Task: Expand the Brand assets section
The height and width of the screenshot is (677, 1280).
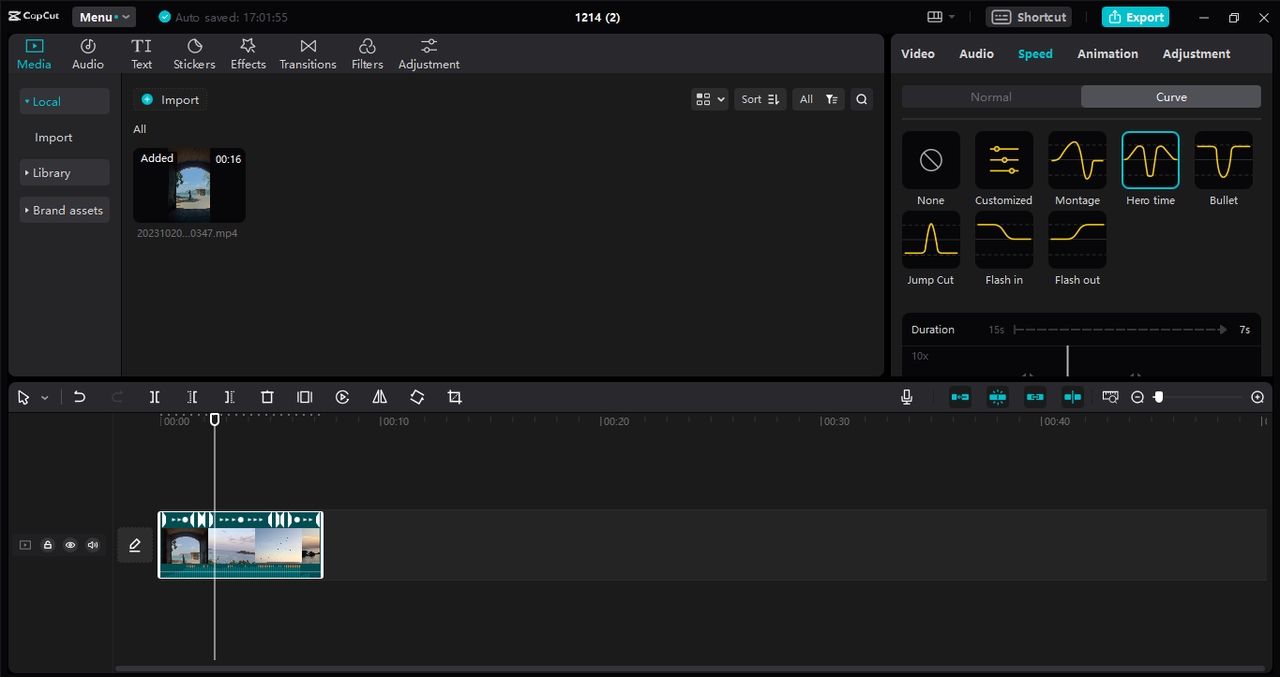Action: pyautogui.click(x=65, y=210)
